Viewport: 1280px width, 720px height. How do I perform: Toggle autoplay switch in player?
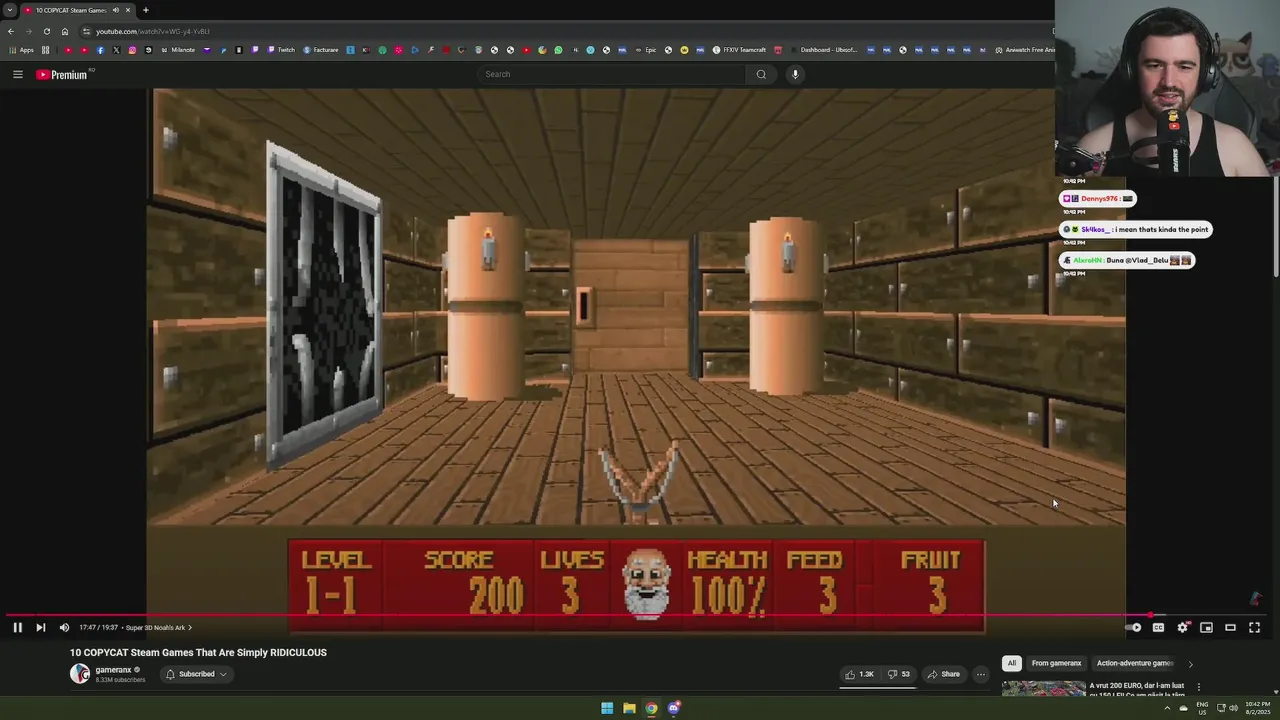1134,627
